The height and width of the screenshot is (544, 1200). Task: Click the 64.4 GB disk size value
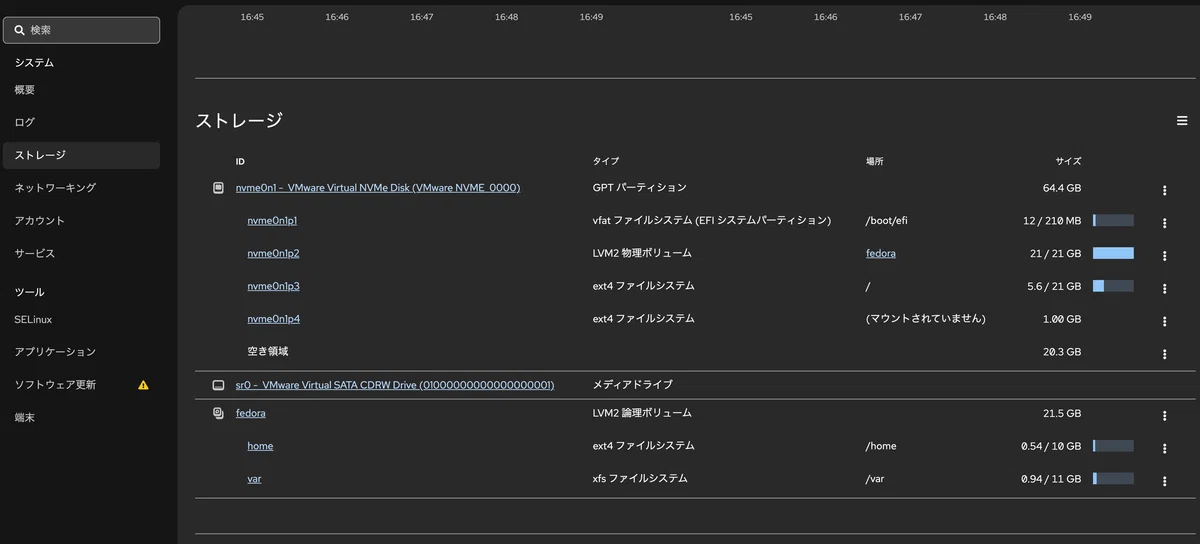tap(1061, 188)
